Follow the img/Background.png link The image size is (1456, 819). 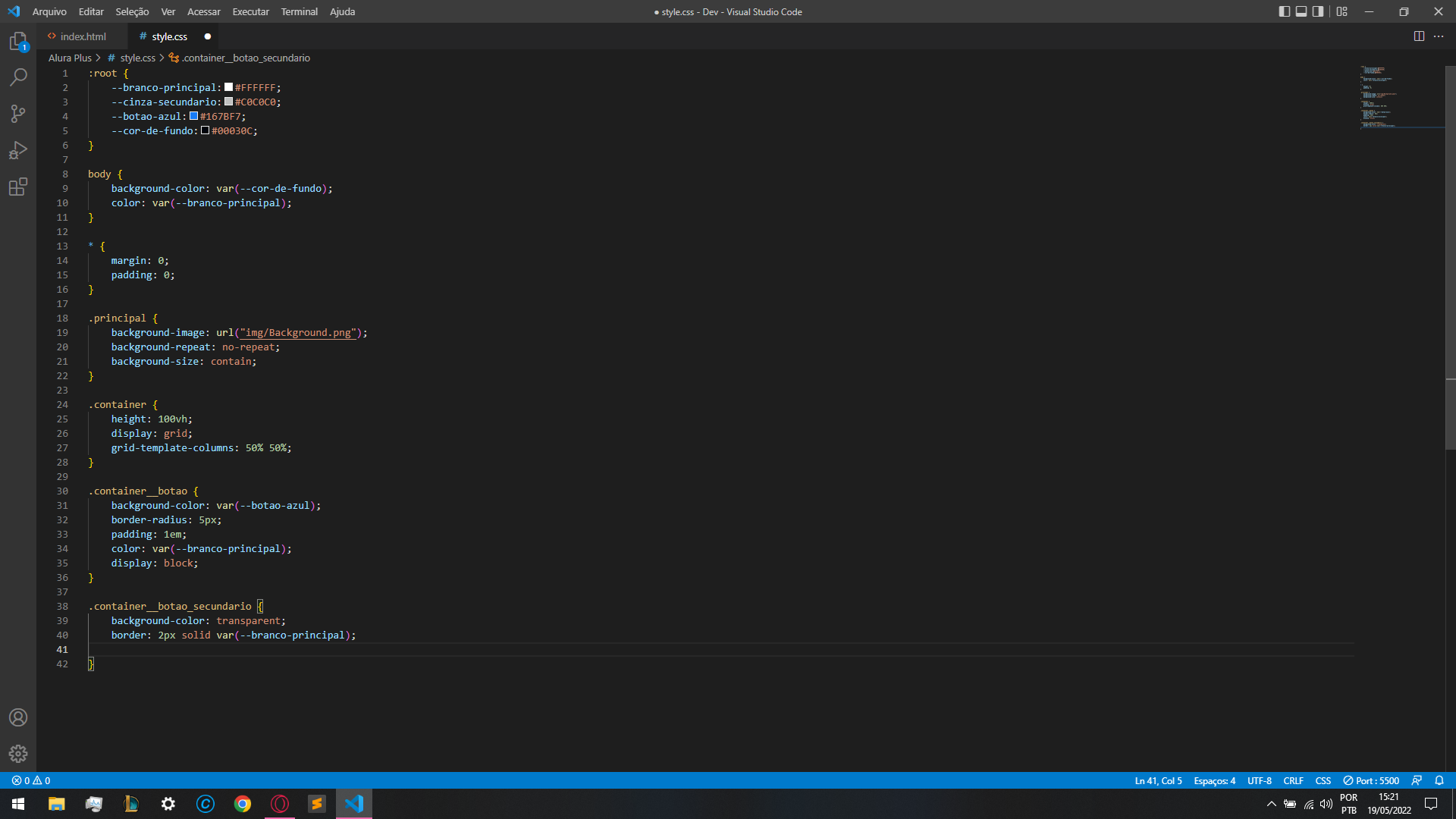click(x=299, y=332)
